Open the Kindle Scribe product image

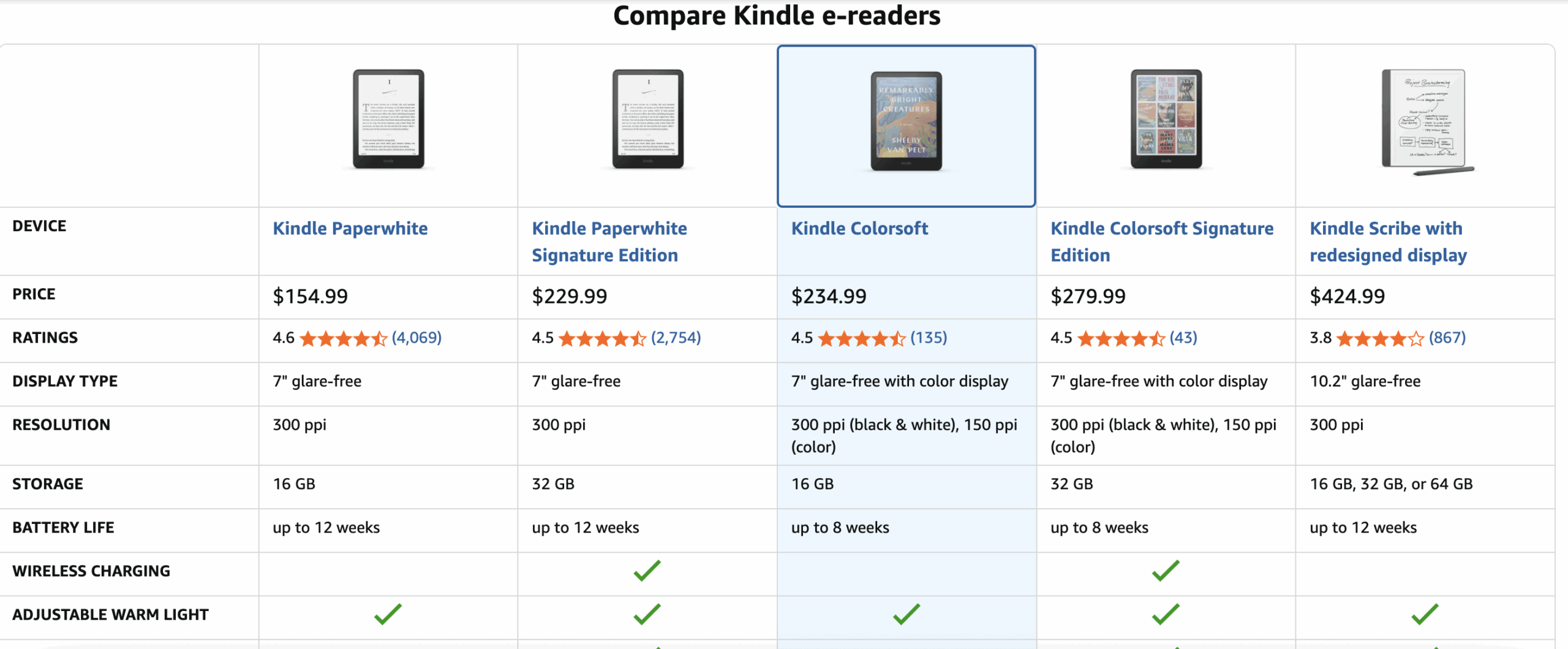pos(1425,121)
